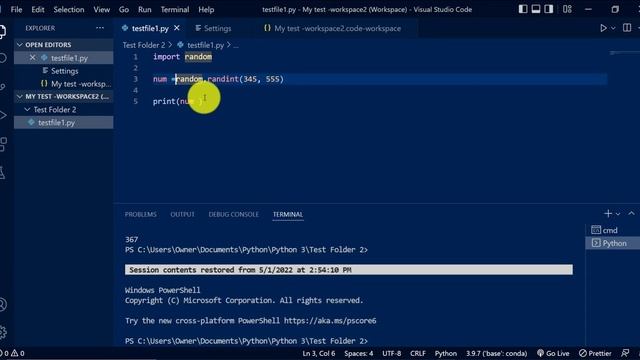
Task: Open the run button dropdown arrow
Action: click(613, 28)
